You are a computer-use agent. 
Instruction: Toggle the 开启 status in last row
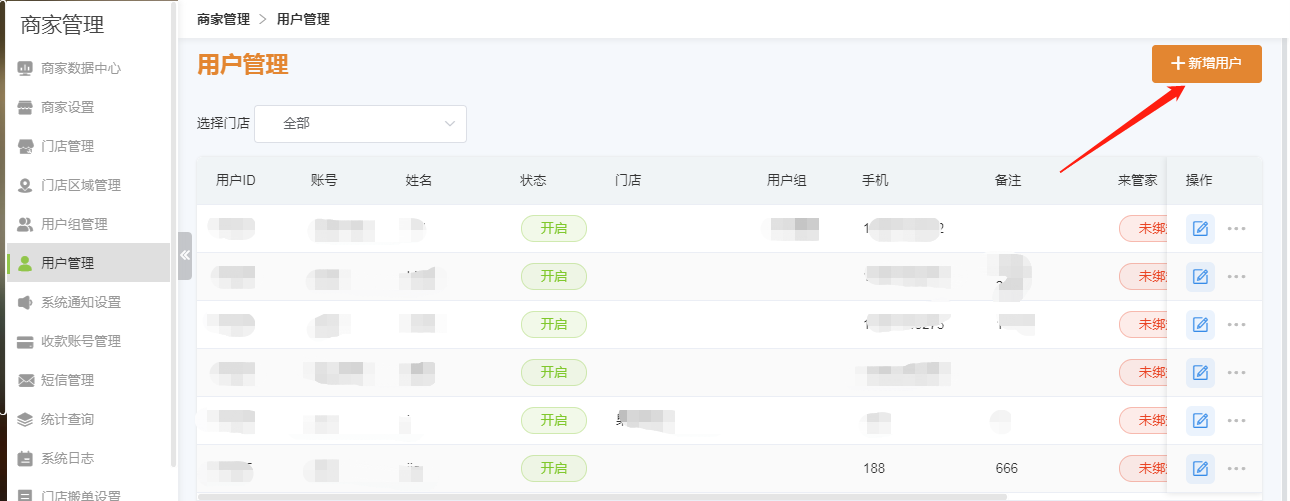(x=553, y=468)
